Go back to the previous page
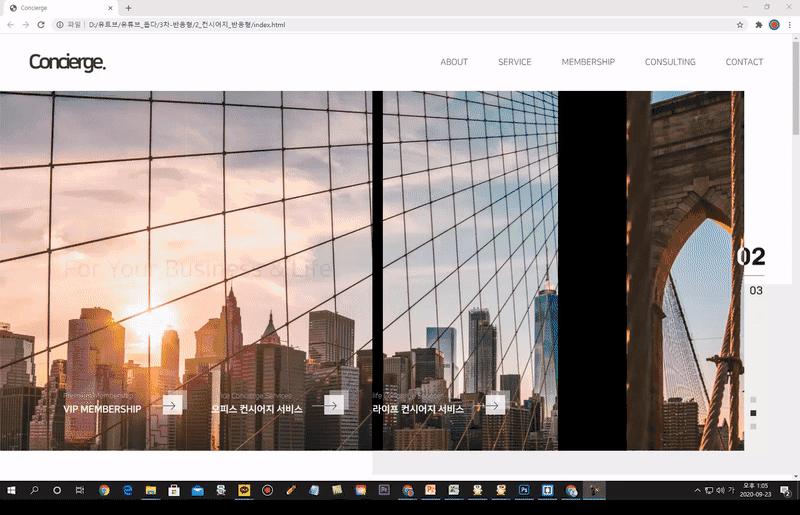 click(11, 24)
